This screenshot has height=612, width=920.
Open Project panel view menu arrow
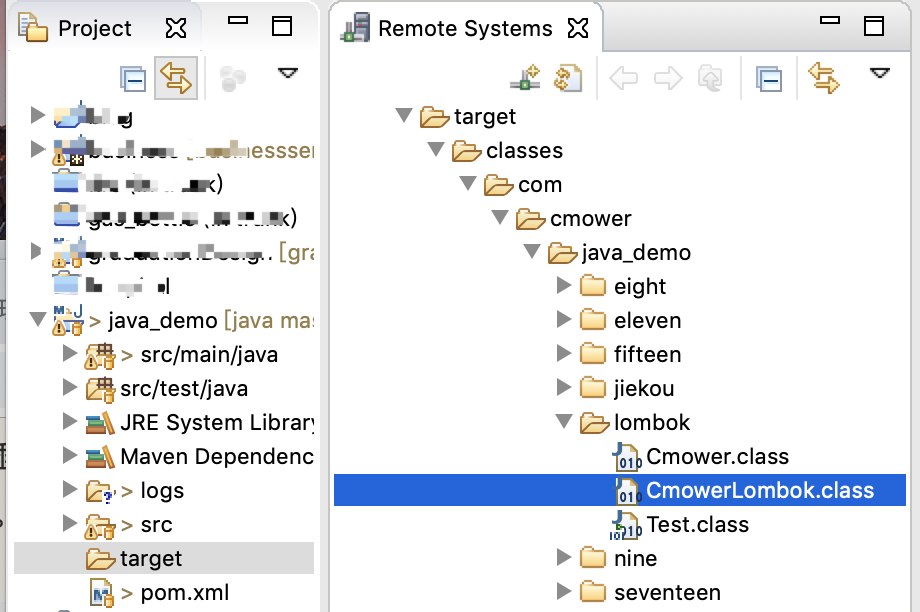click(288, 73)
